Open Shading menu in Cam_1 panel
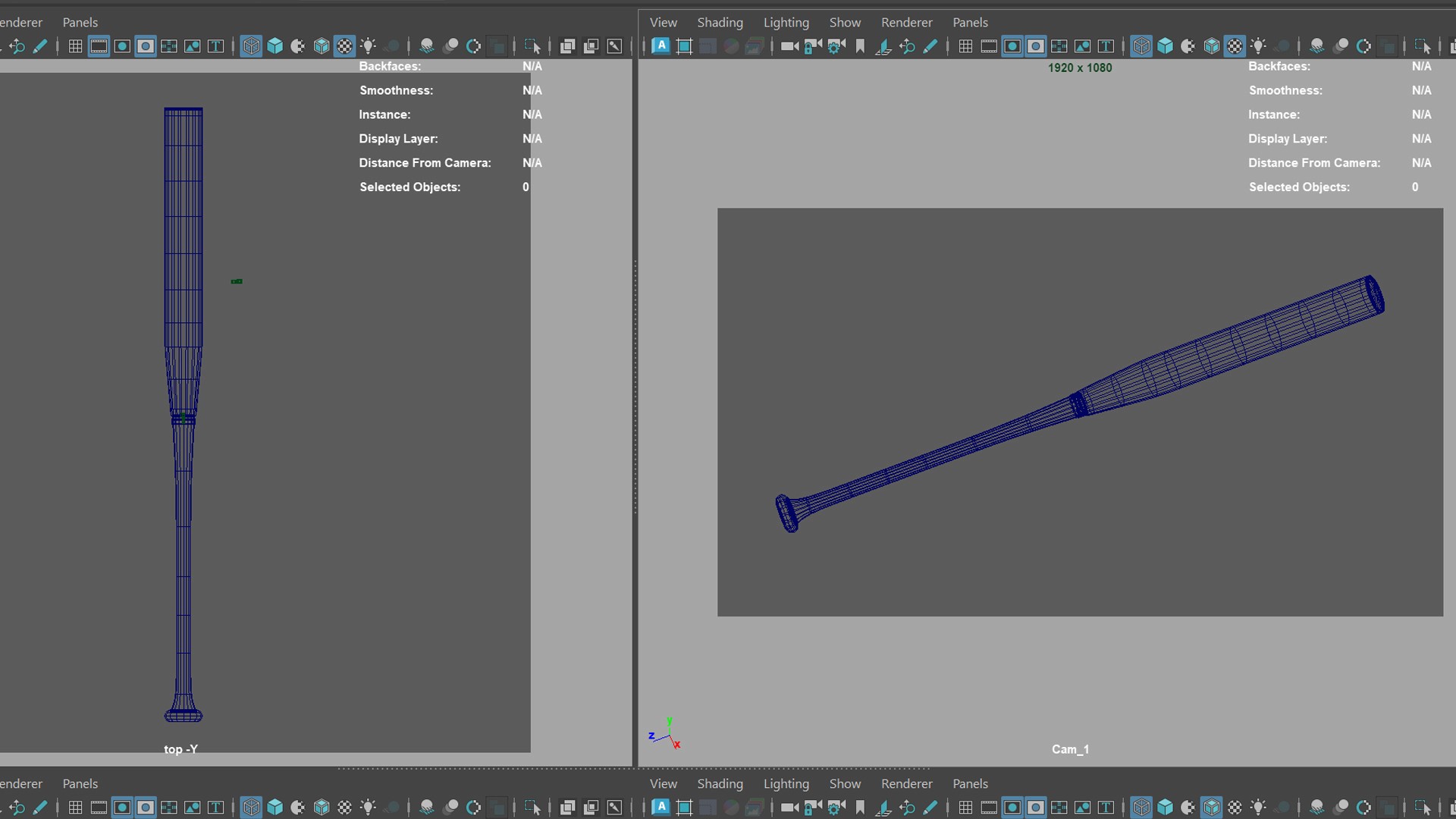 [x=720, y=23]
